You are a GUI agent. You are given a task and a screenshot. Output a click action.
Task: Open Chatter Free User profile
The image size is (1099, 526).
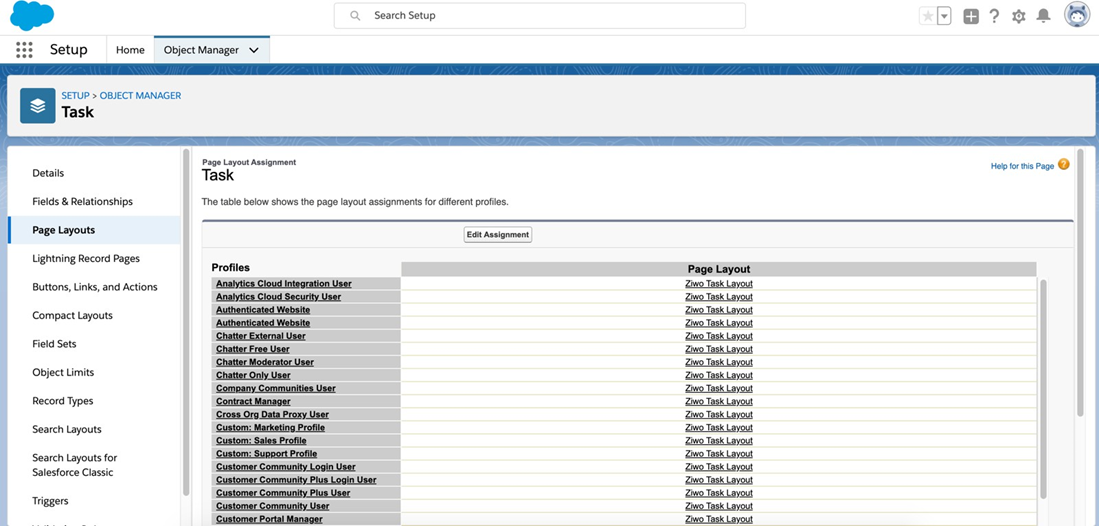[x=252, y=349]
